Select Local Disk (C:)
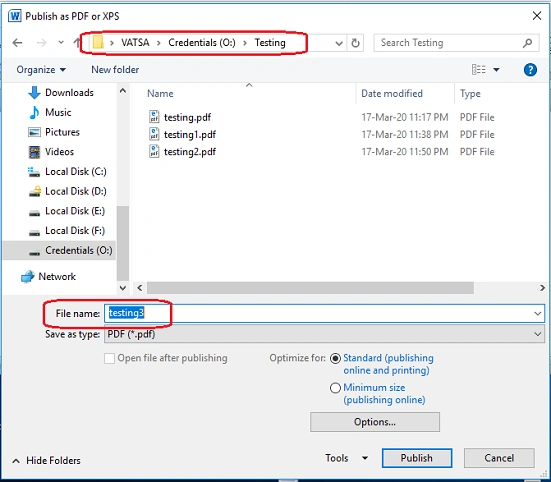Viewport: 551px width, 482px height. point(67,171)
